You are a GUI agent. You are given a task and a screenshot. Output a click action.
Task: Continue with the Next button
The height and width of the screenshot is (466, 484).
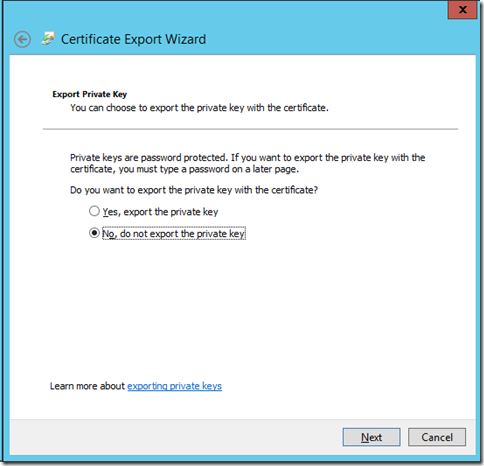tap(371, 437)
